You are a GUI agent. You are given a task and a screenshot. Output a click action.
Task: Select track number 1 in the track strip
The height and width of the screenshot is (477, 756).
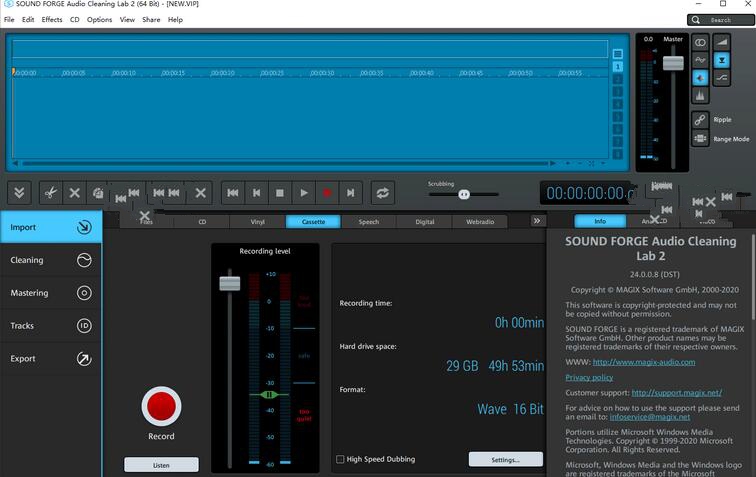point(618,67)
